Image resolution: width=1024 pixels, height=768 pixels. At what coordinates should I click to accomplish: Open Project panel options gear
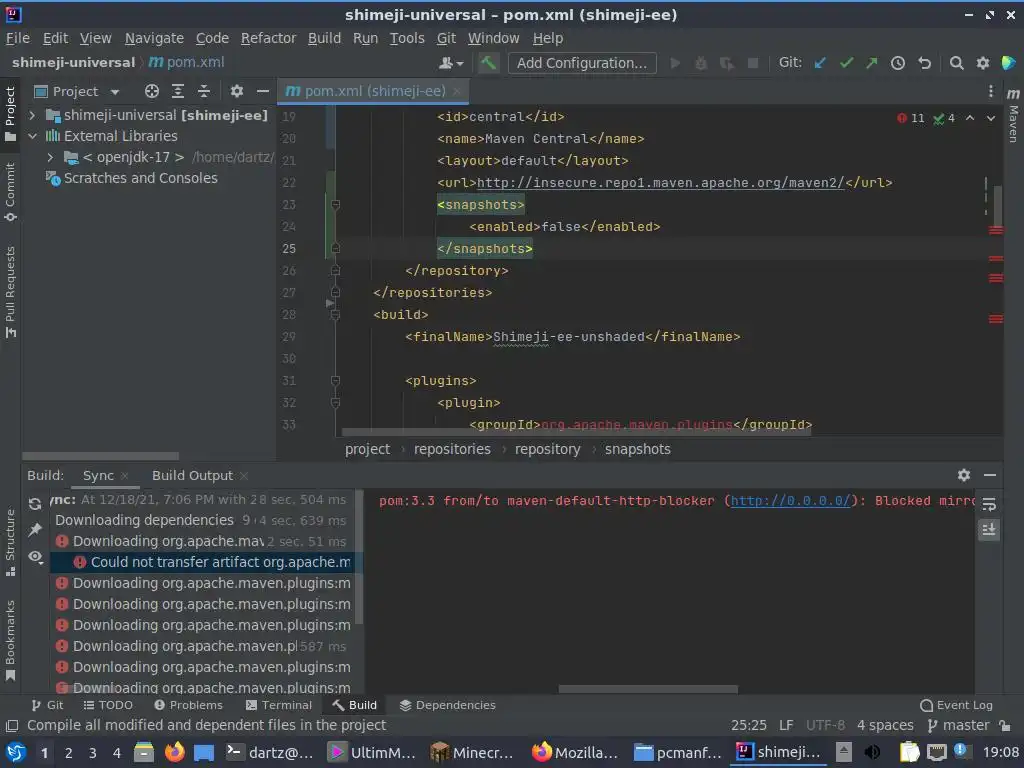pyautogui.click(x=236, y=91)
